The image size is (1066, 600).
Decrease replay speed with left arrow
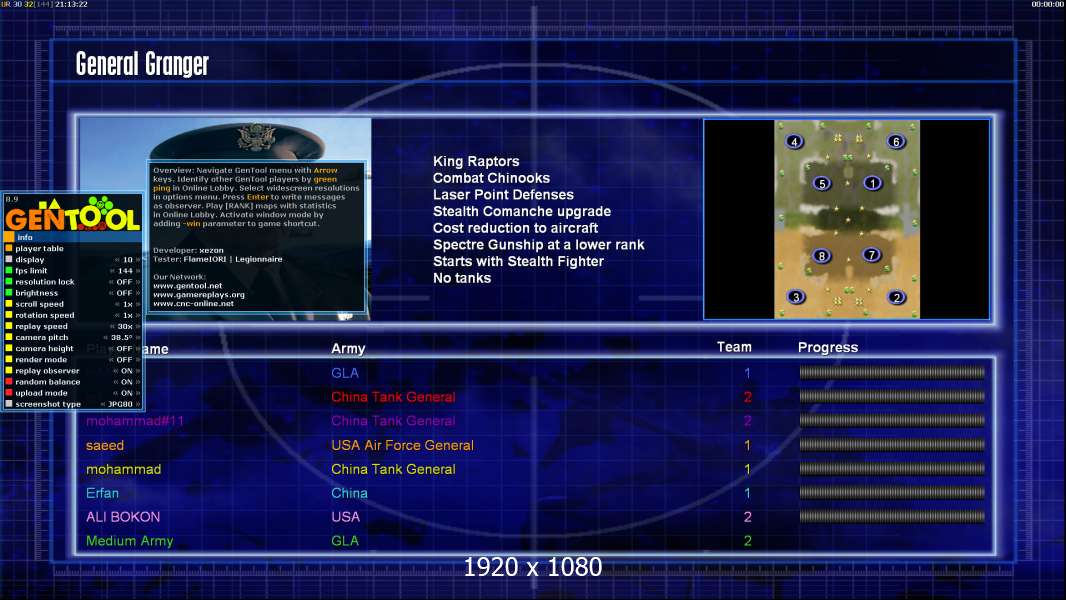coord(111,326)
